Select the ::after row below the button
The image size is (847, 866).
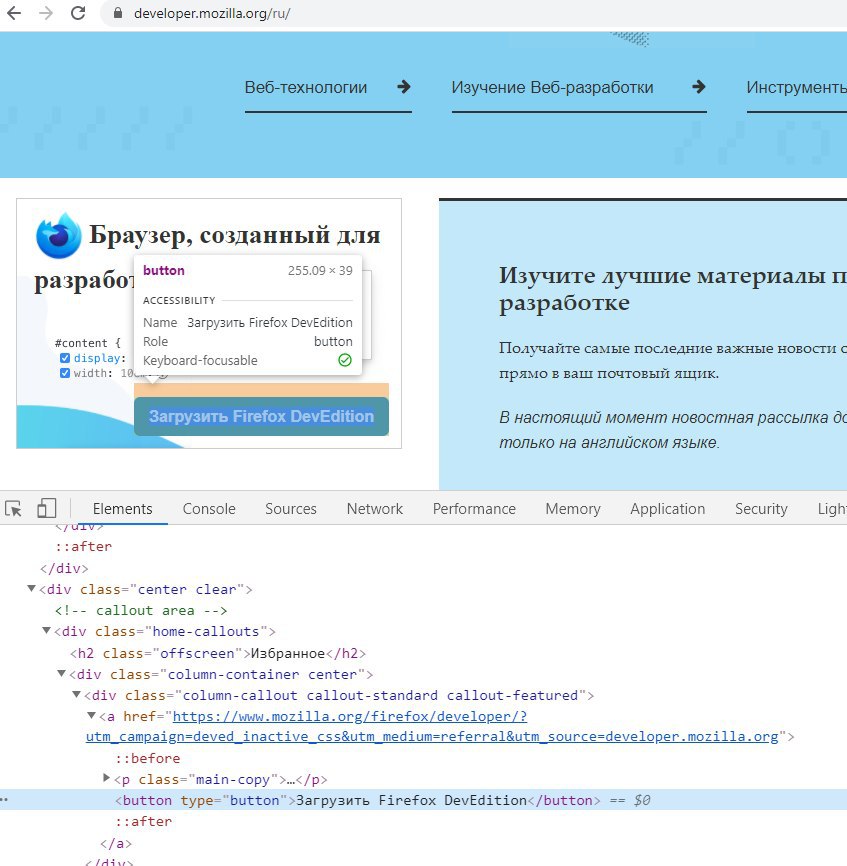pyautogui.click(x=144, y=821)
